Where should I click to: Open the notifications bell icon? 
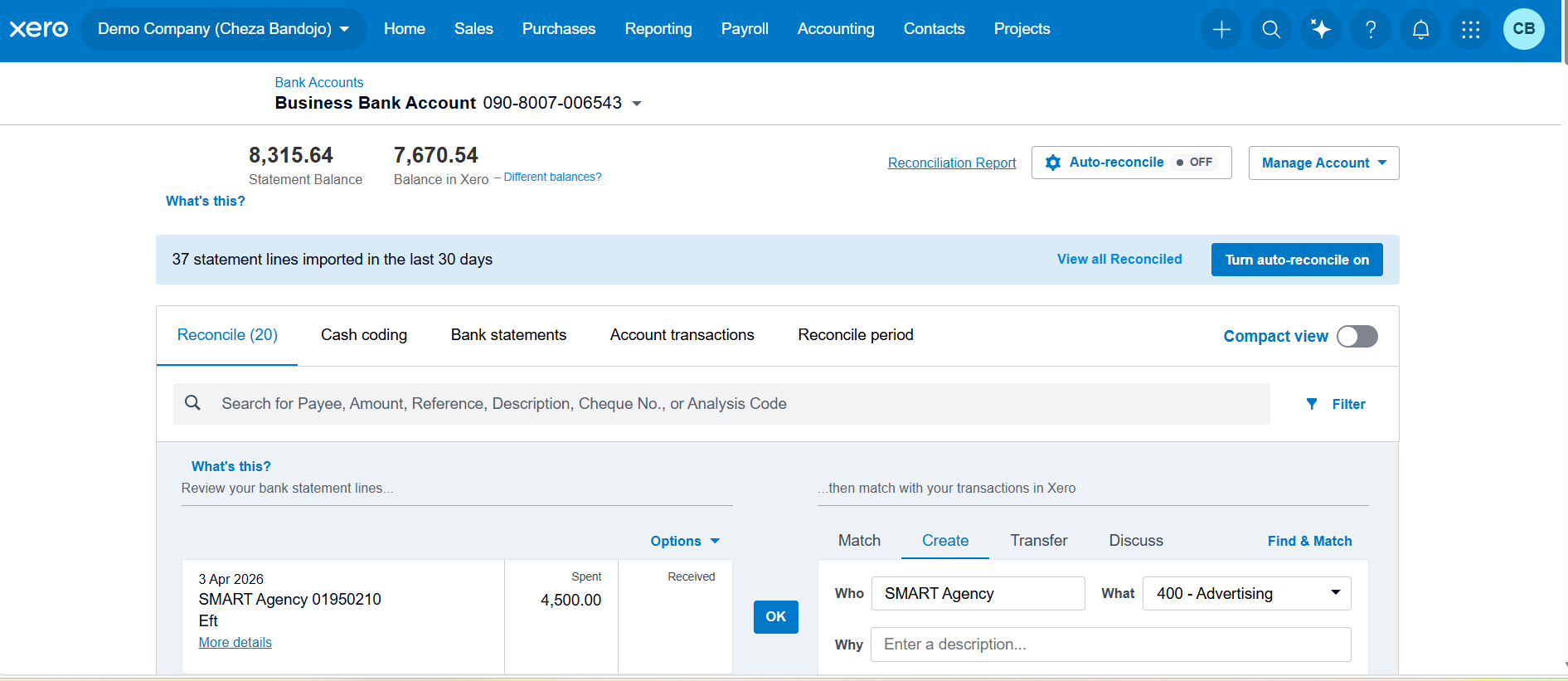coord(1420,30)
